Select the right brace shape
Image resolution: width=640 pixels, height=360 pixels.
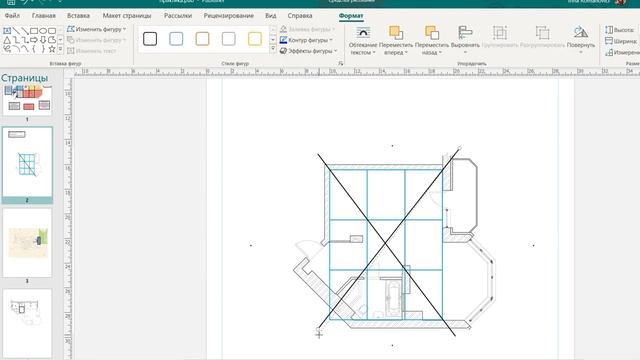point(43,49)
